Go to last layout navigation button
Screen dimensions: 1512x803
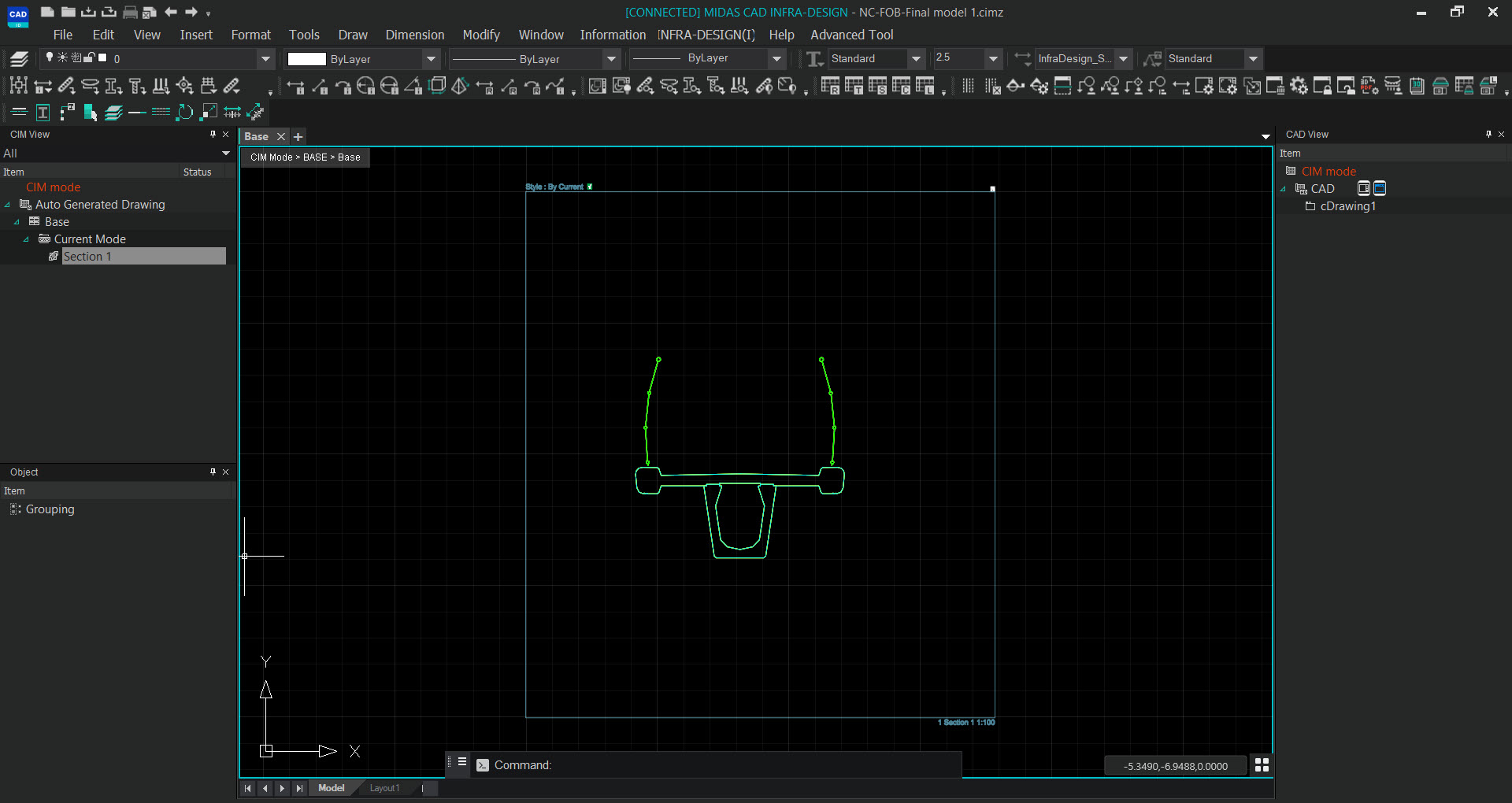299,788
